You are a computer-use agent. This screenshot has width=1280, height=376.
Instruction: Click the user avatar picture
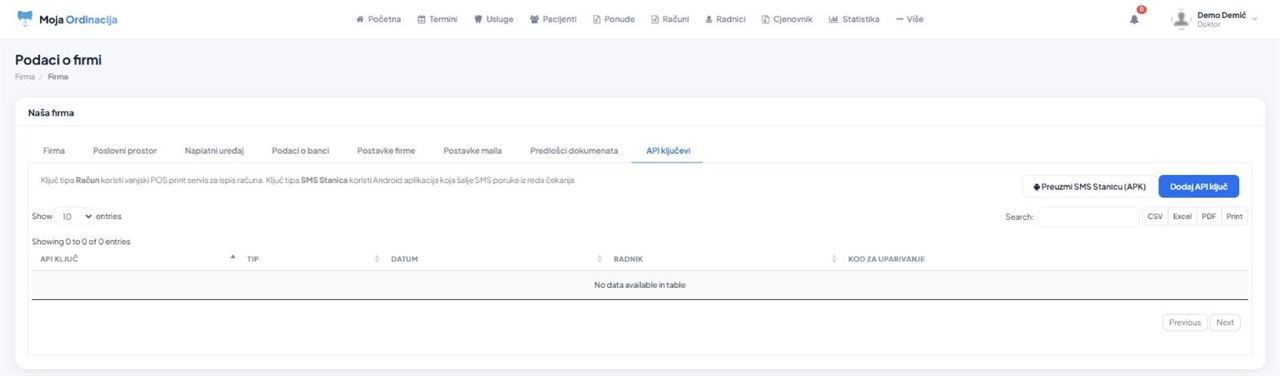pos(1182,19)
